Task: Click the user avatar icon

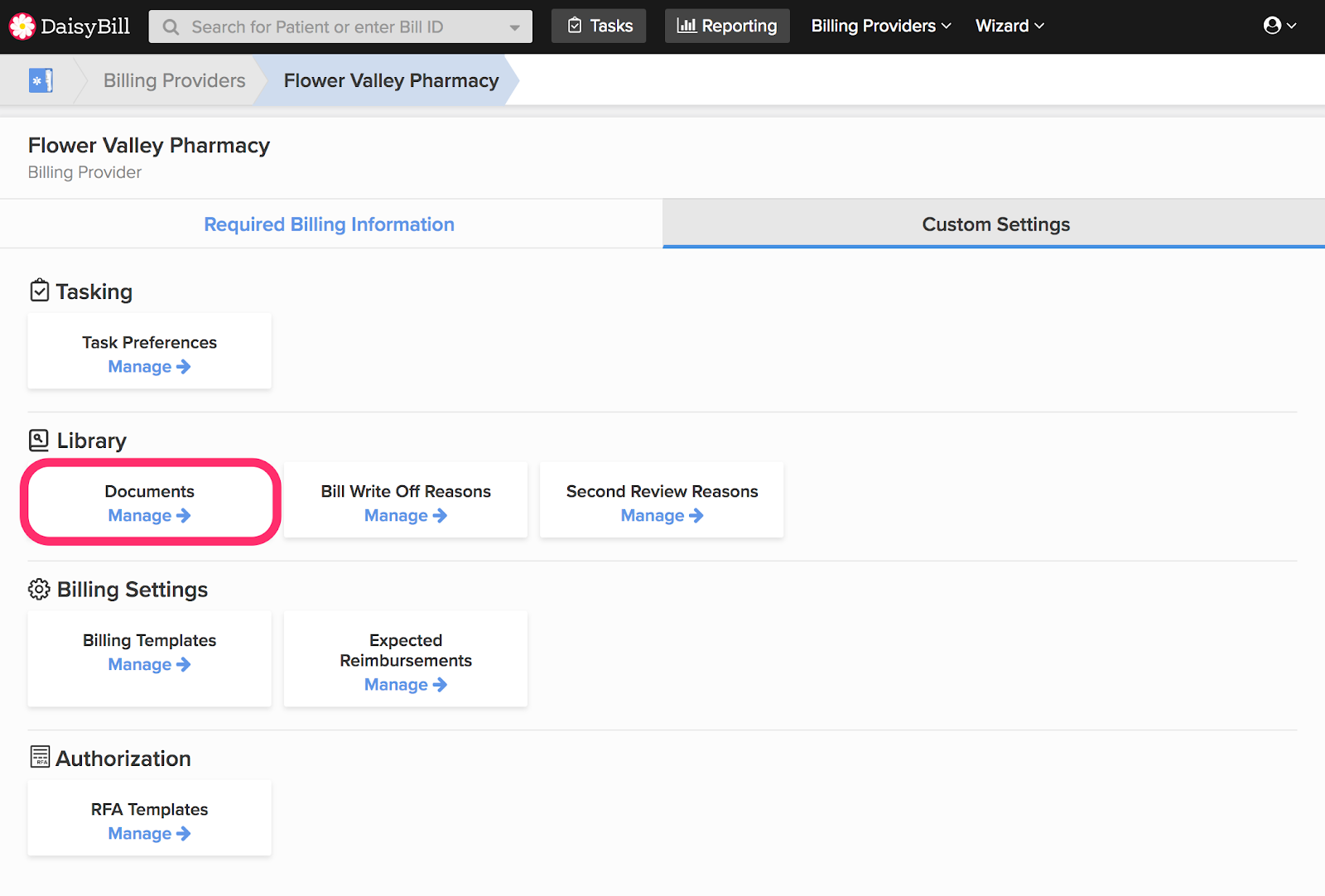Action: 1272,26
